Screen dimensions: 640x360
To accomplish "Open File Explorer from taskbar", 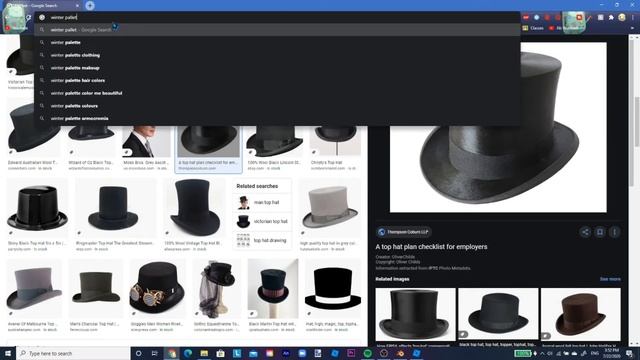I will [204, 353].
